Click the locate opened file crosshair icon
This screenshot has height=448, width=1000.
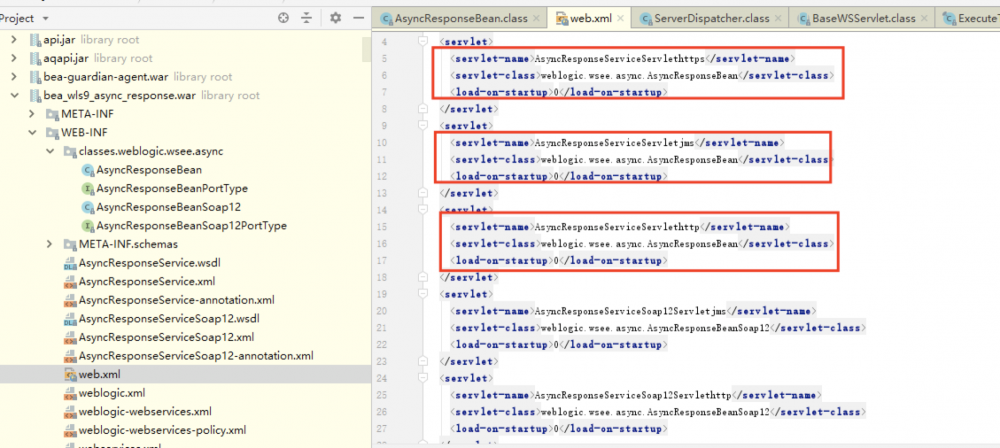pos(284,19)
